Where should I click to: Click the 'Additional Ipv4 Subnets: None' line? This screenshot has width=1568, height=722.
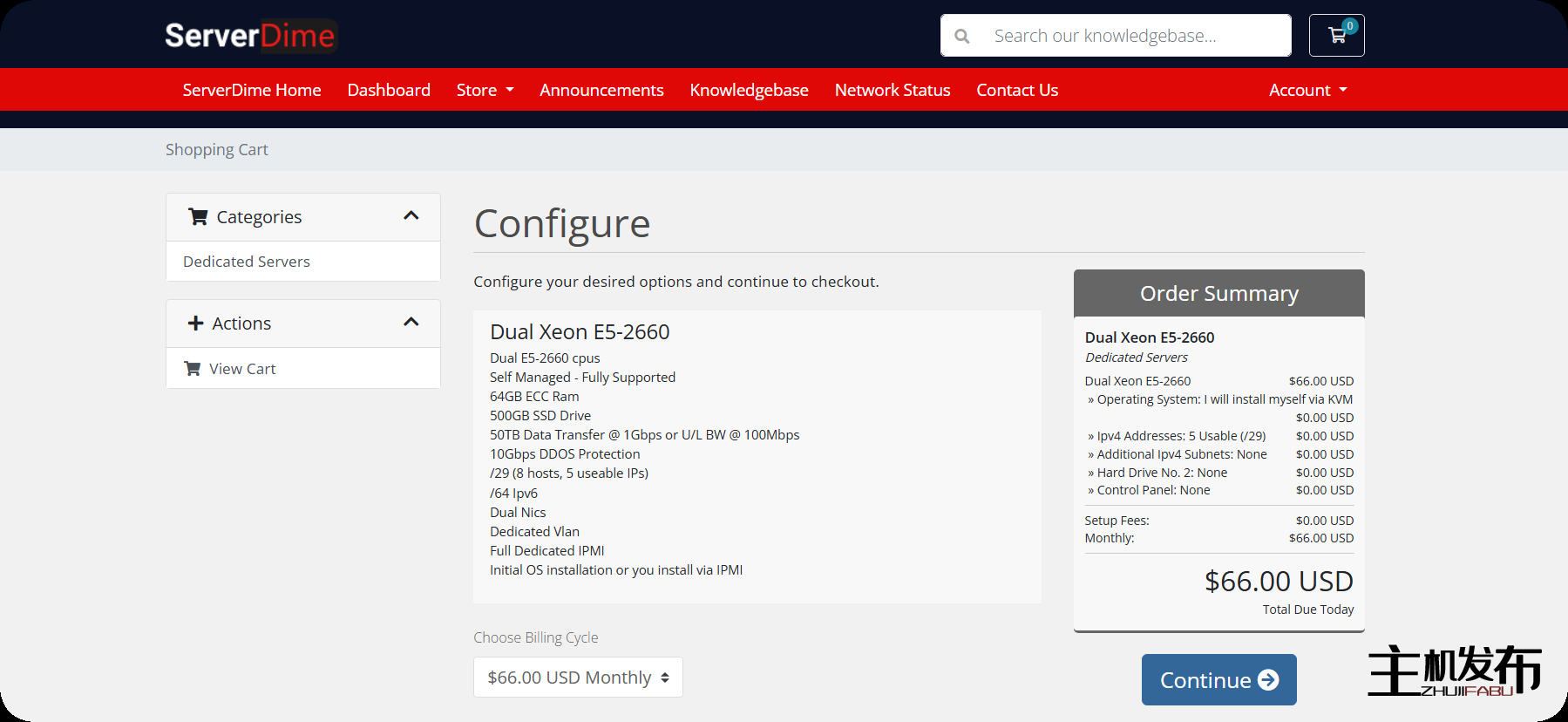tap(1178, 454)
